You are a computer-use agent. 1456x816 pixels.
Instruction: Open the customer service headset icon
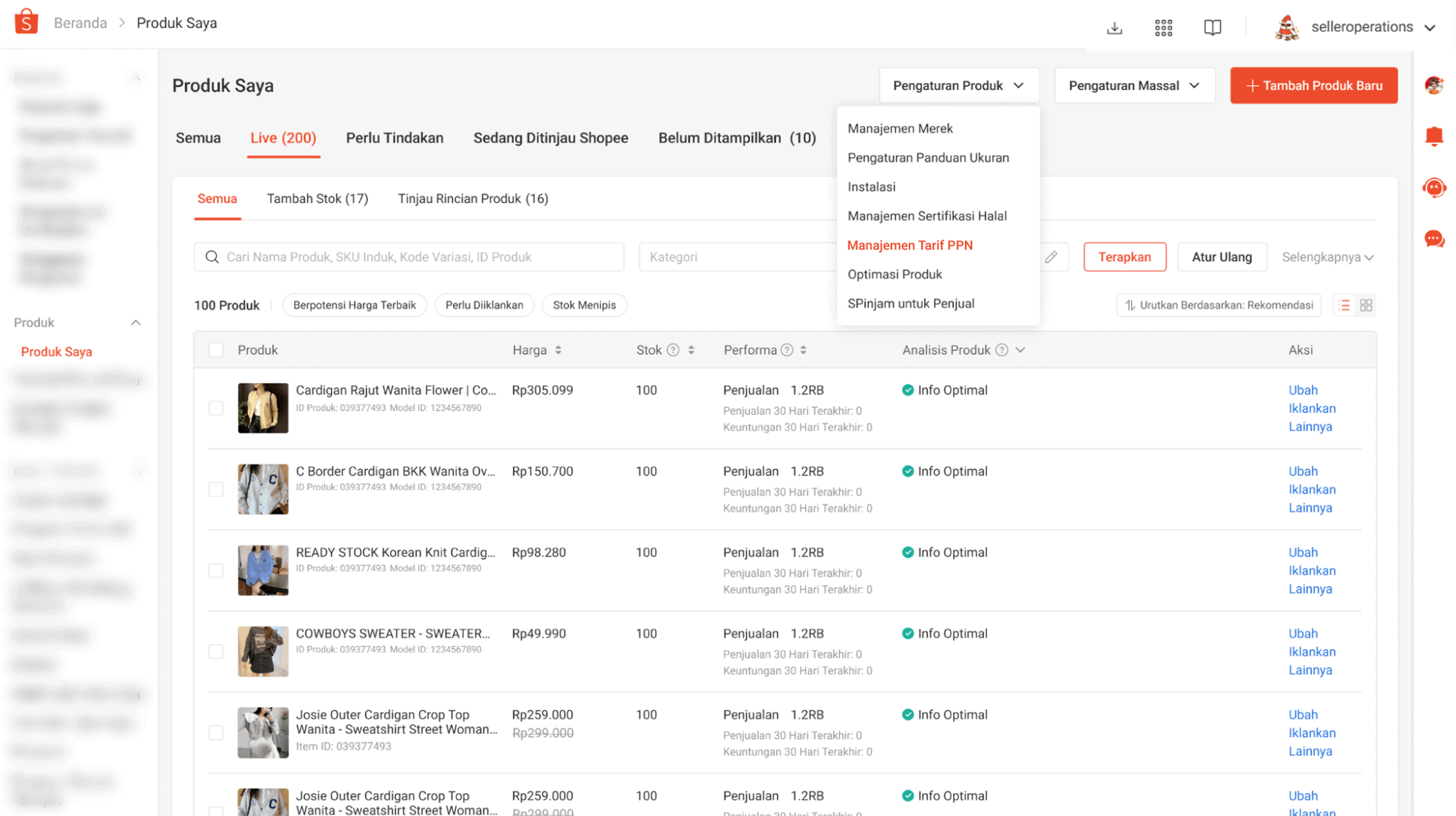[x=1434, y=187]
